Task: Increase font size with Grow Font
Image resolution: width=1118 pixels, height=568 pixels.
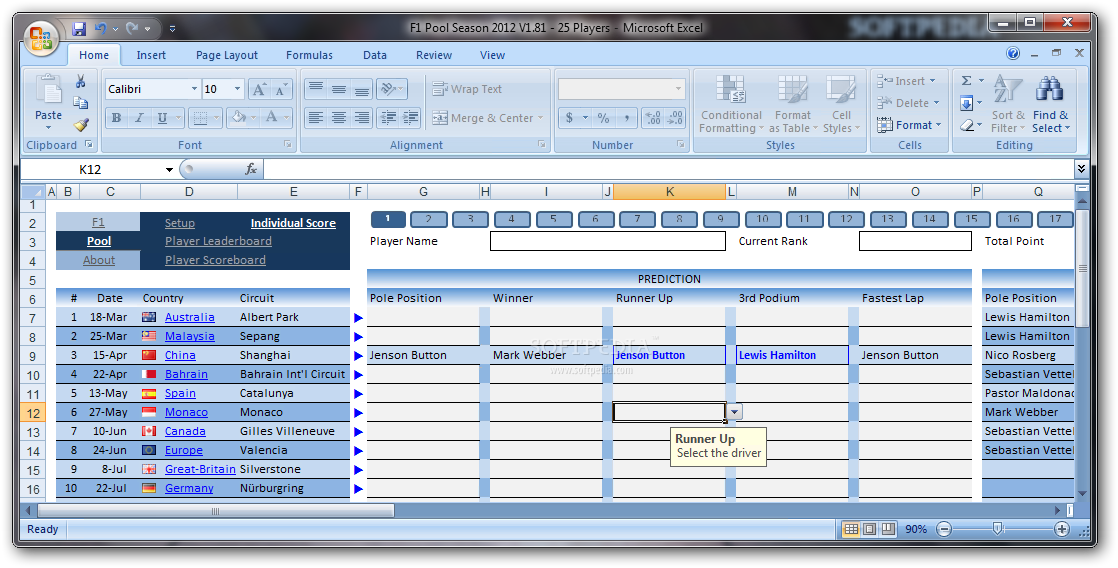Action: pos(259,89)
